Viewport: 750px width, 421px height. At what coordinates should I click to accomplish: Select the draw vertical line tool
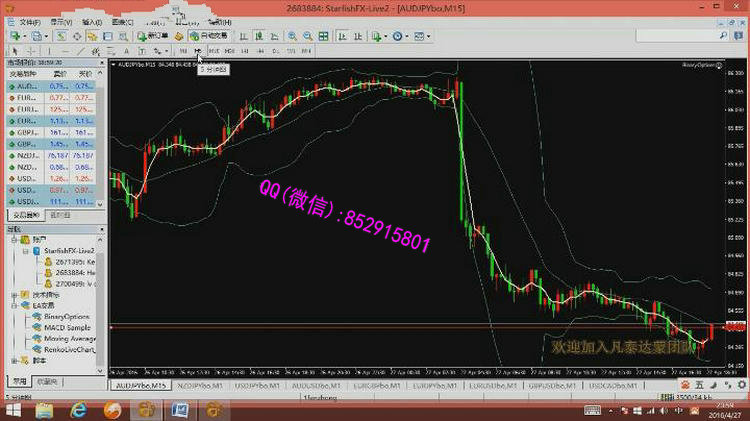tap(49, 50)
